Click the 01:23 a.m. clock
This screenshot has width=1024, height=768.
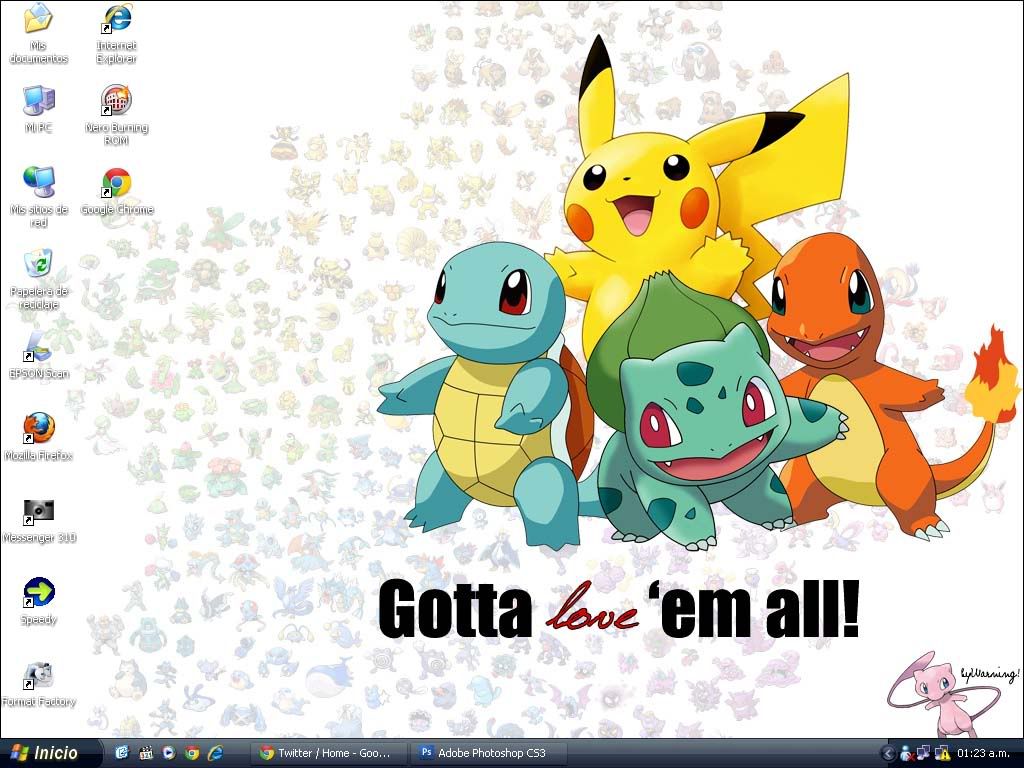pyautogui.click(x=984, y=754)
